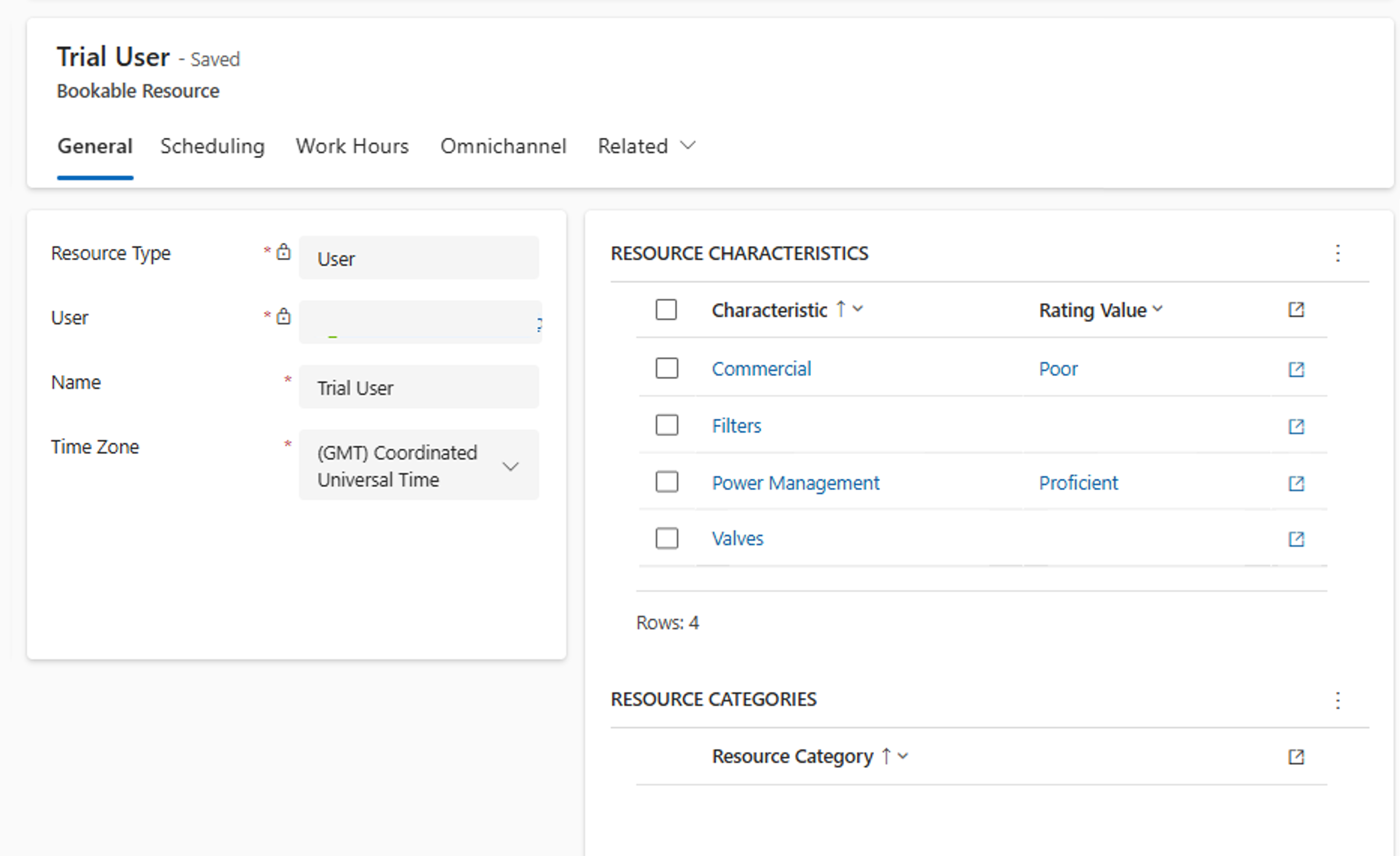The height and width of the screenshot is (856, 1400).
Task: Click the Trial User record title
Action: [x=113, y=57]
